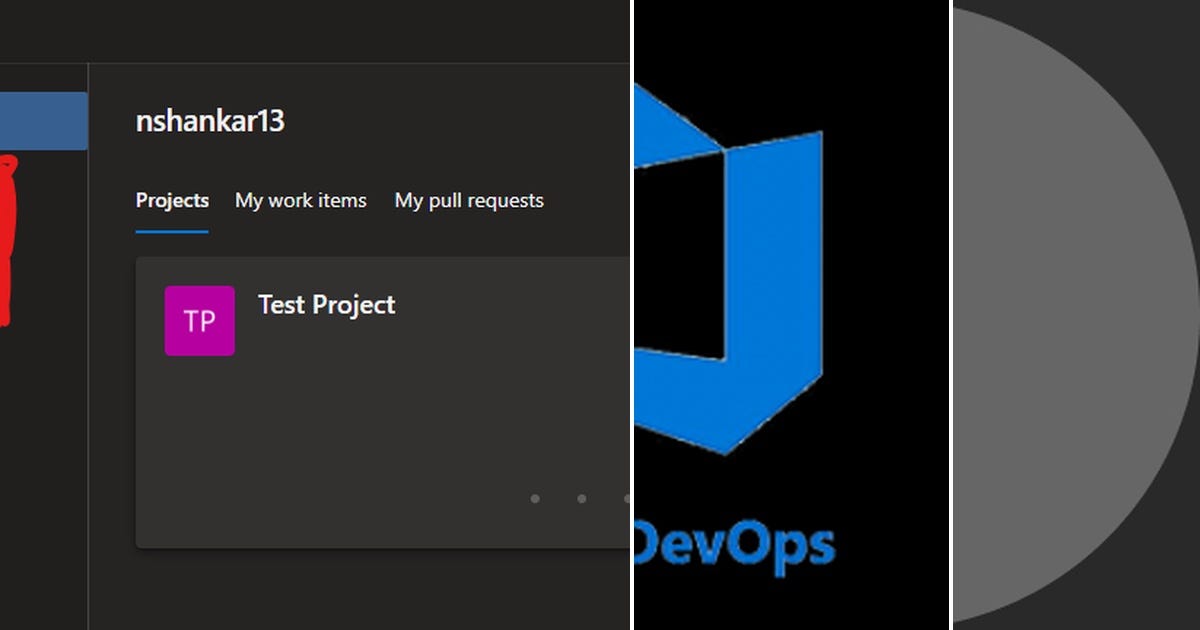Click the blue underline beneath Projects
Viewport: 1200px width, 630px height.
point(171,230)
